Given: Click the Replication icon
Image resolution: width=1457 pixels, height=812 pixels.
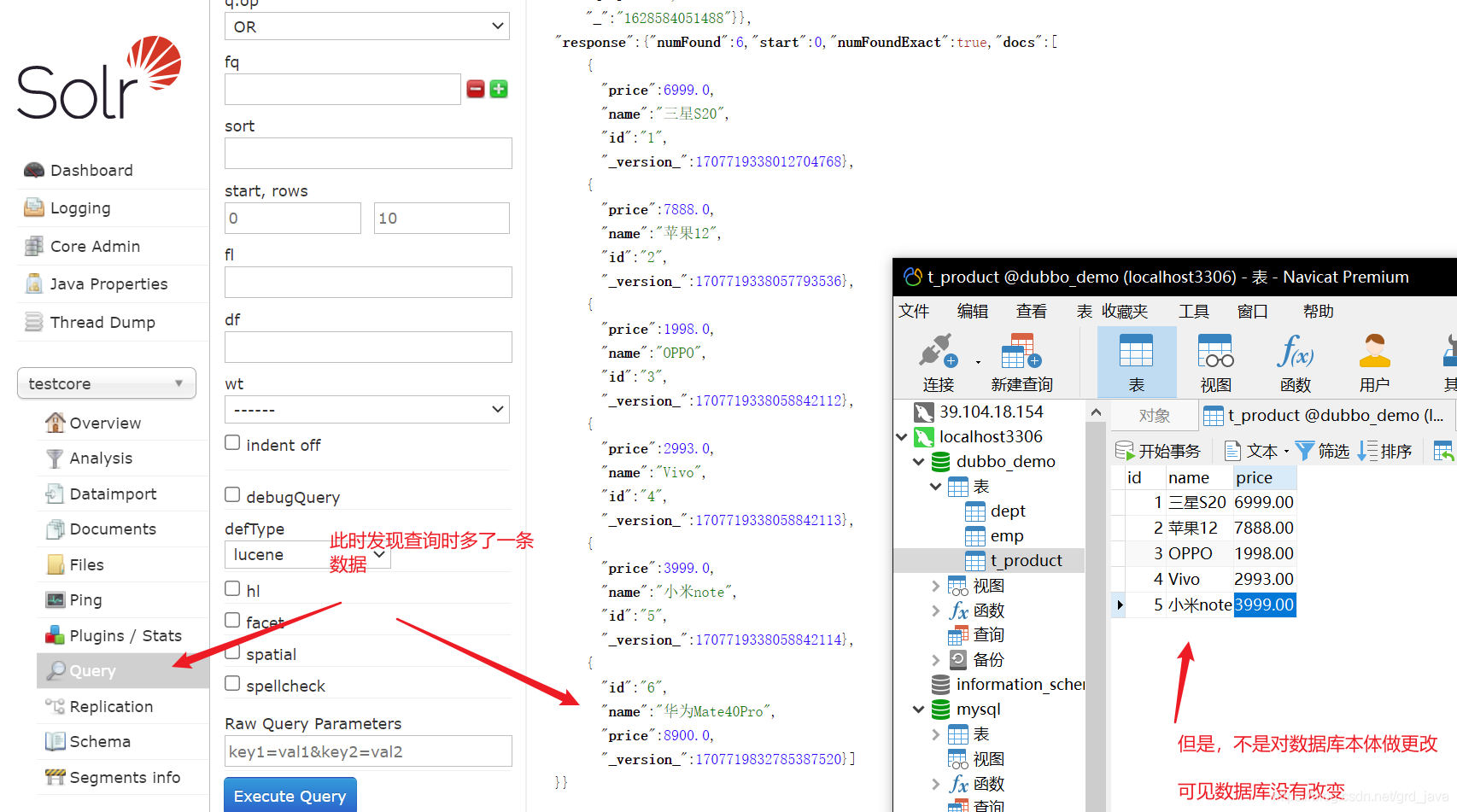Looking at the screenshot, I should (x=56, y=706).
